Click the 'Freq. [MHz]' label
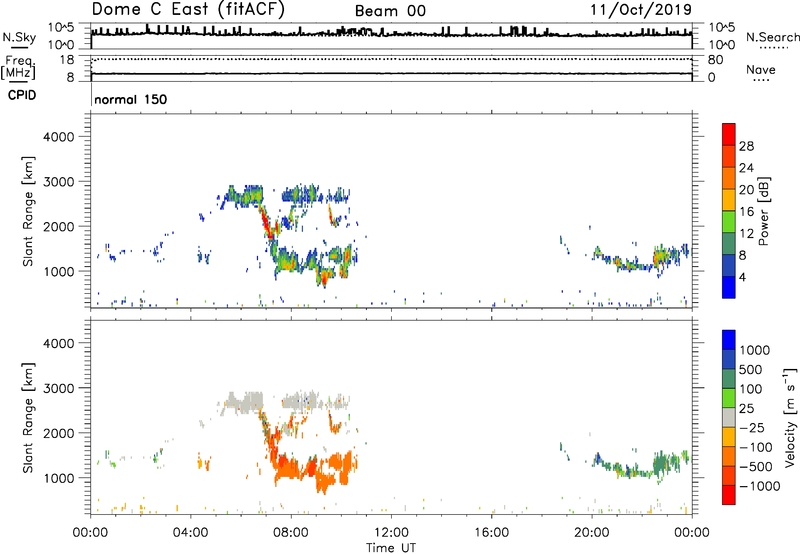 18,68
